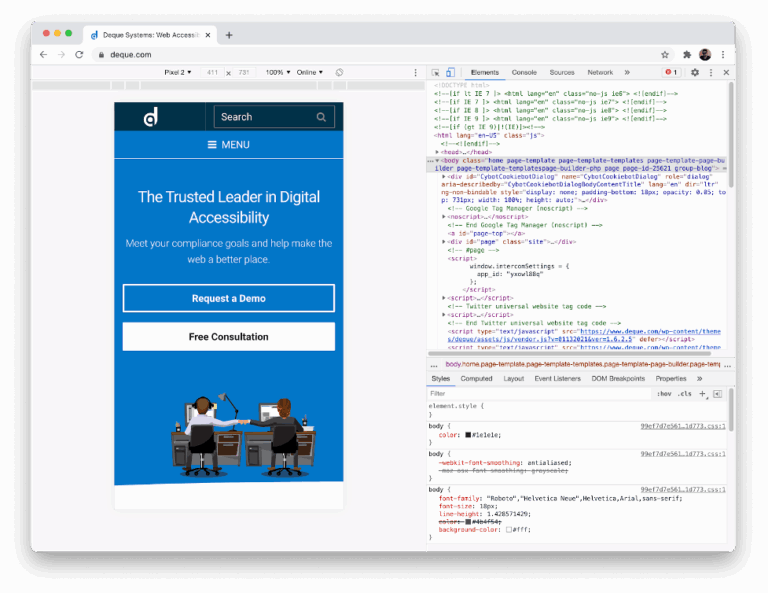Switch to the Elements panel tab

click(484, 72)
